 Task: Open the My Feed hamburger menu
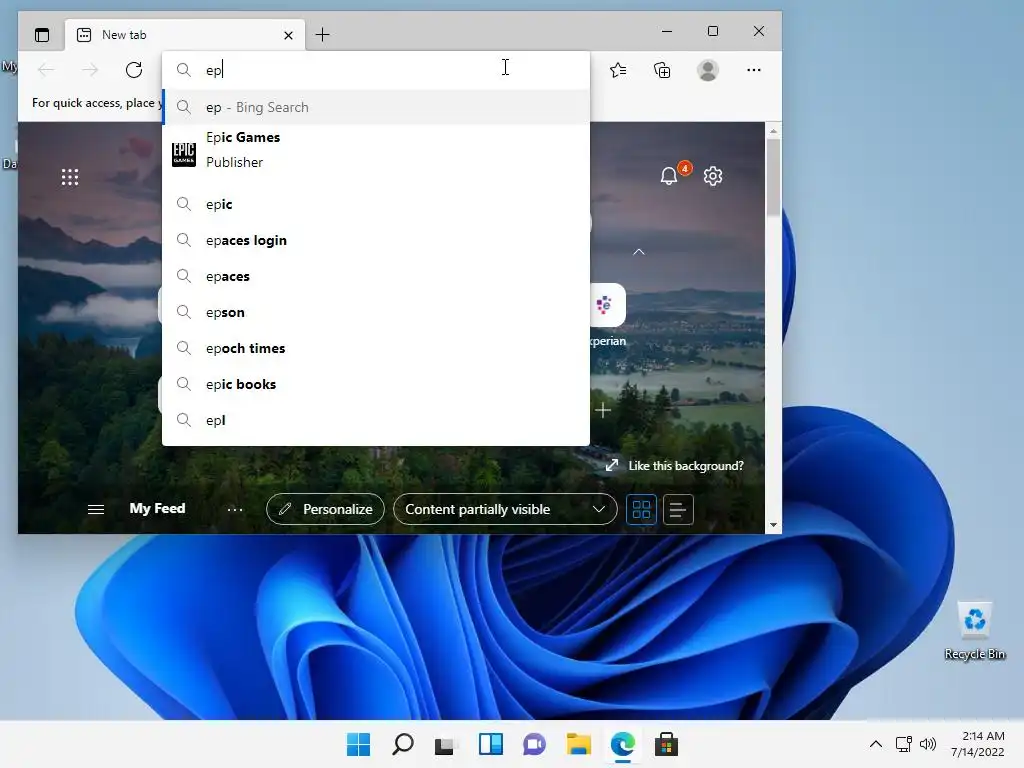point(96,509)
